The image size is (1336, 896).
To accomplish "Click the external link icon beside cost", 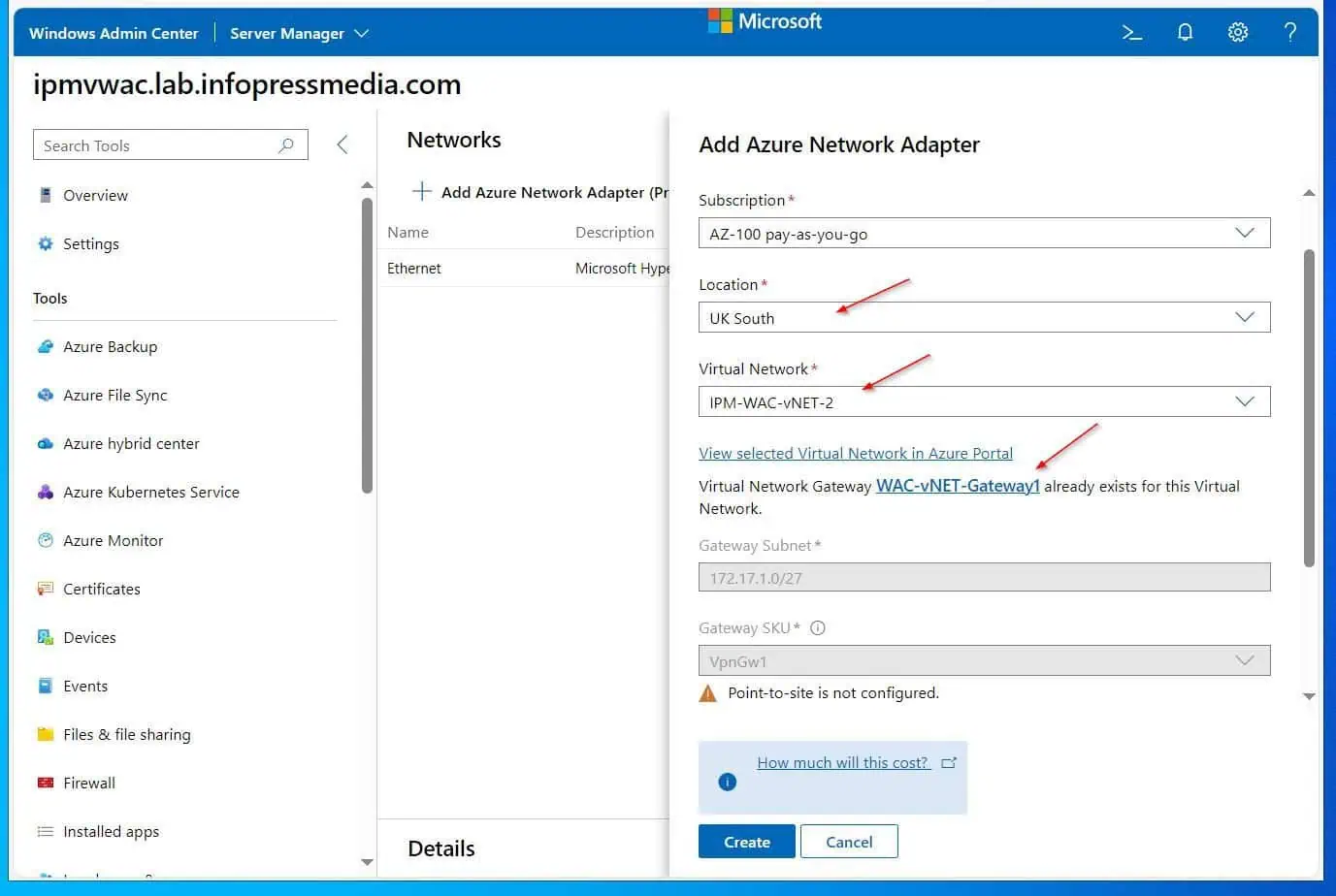I will click(x=949, y=762).
